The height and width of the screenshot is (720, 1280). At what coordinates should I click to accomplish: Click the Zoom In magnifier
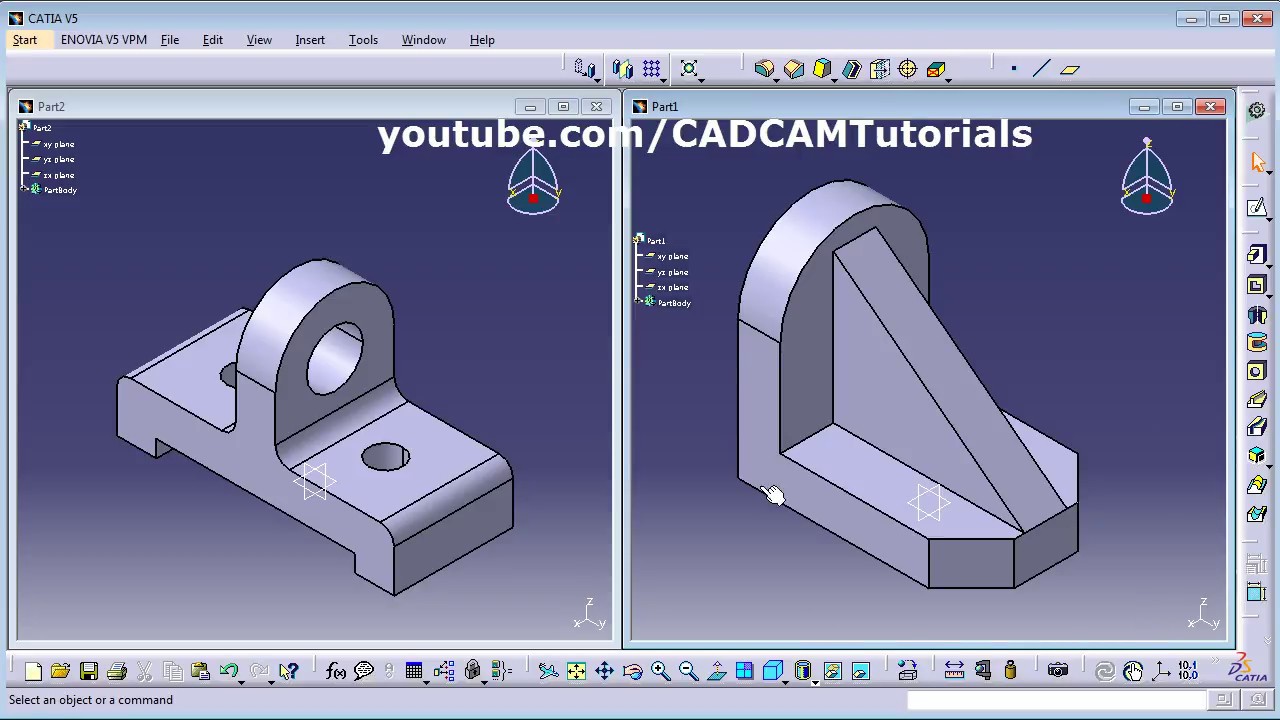pyautogui.click(x=660, y=671)
